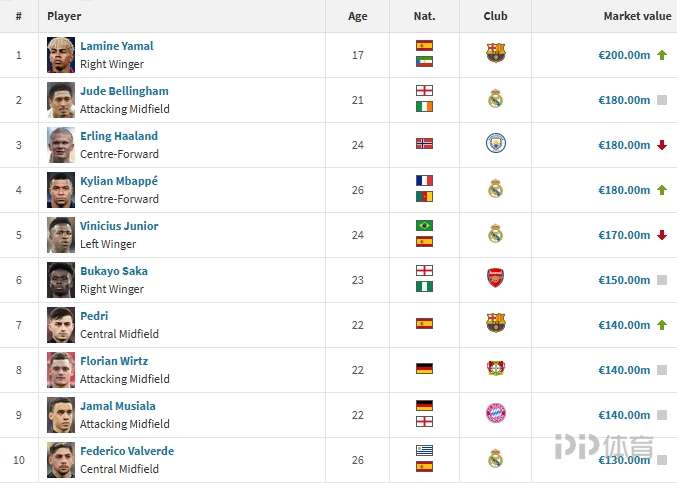Click Norway flag in Erling Haaland row
The width and height of the screenshot is (677, 483).
[x=424, y=143]
